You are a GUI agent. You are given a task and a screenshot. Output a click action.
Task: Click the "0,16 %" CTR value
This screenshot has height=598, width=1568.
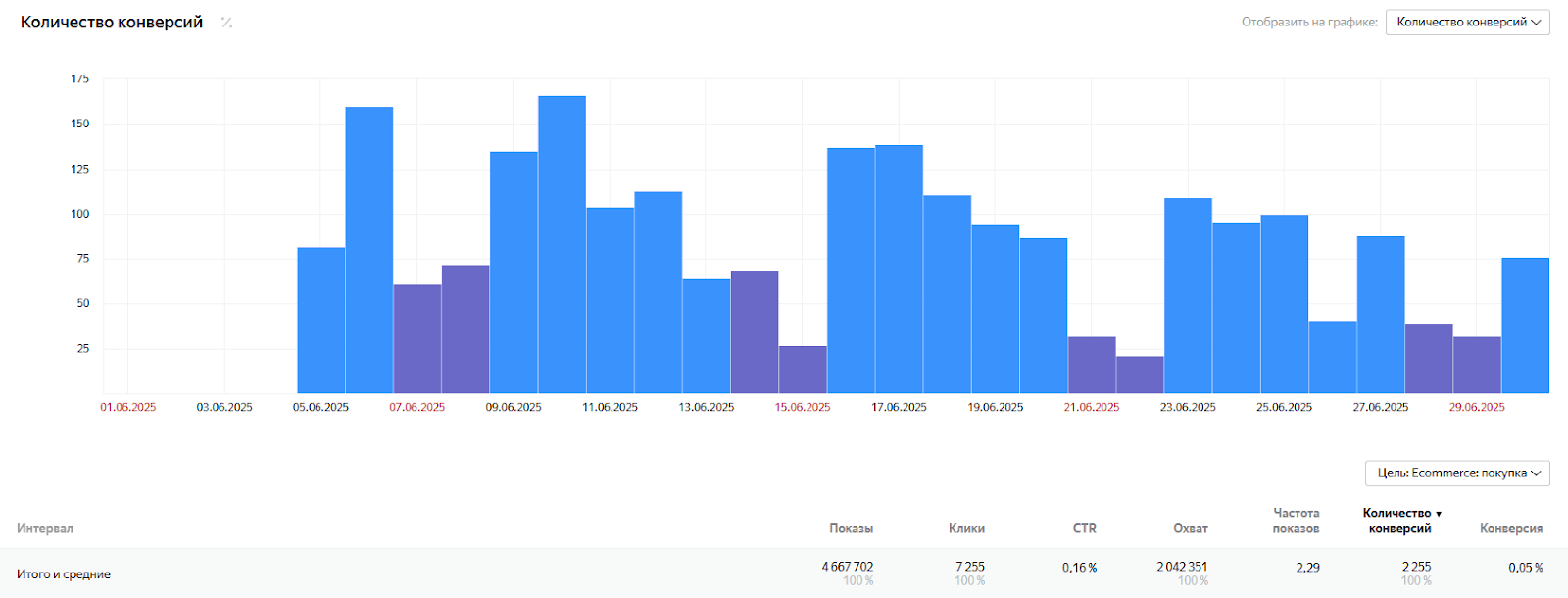tap(1080, 568)
